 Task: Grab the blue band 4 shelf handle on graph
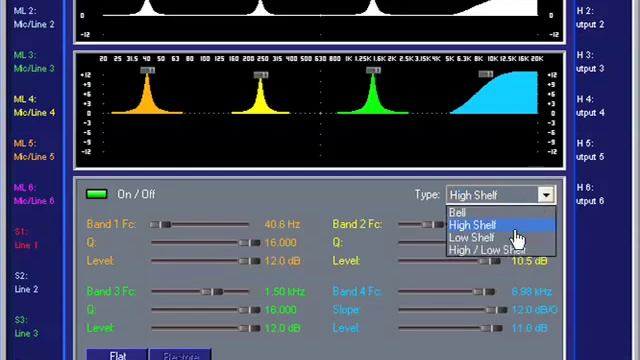point(486,74)
